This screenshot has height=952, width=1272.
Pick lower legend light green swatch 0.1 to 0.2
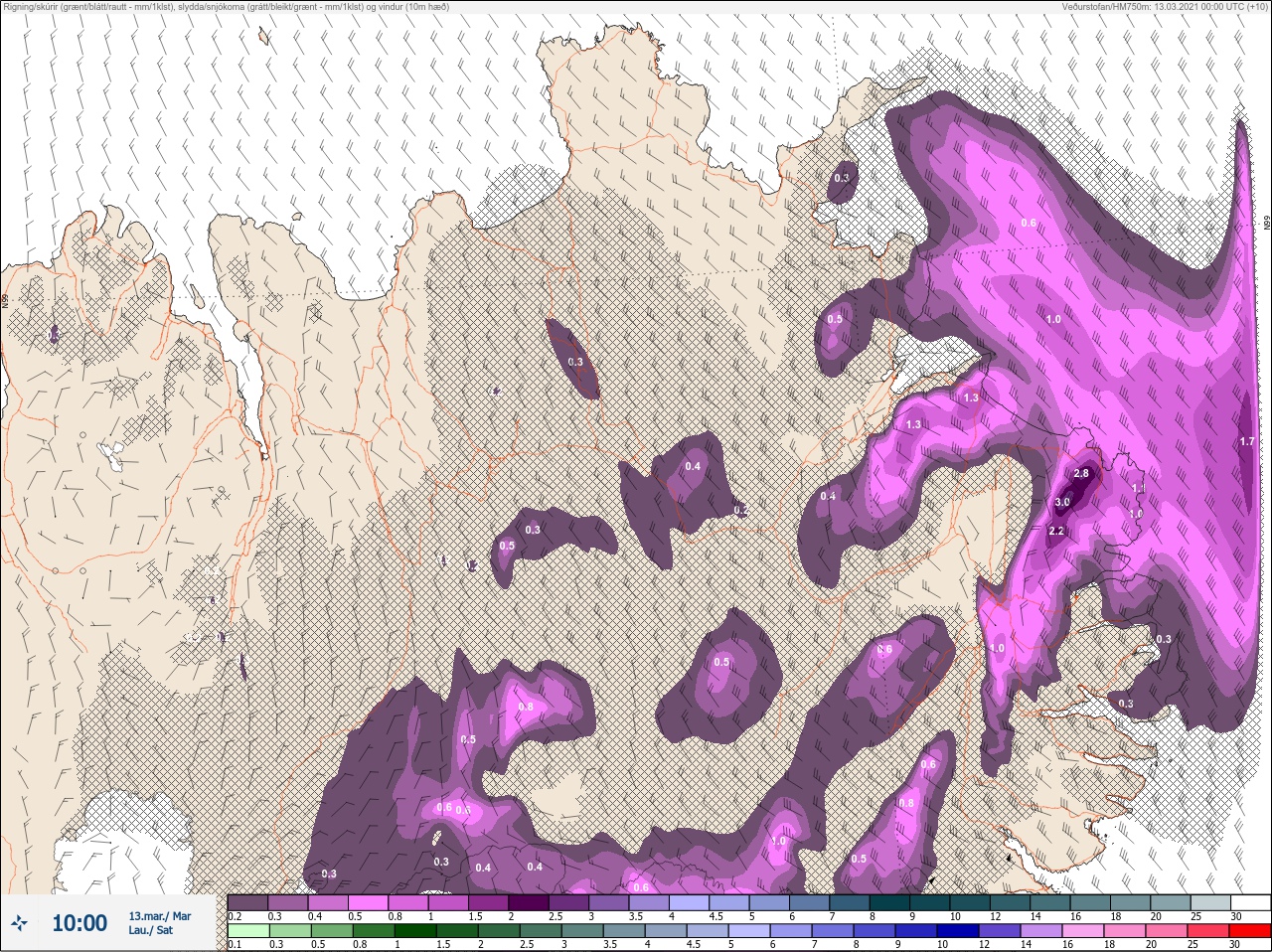pyautogui.click(x=247, y=931)
